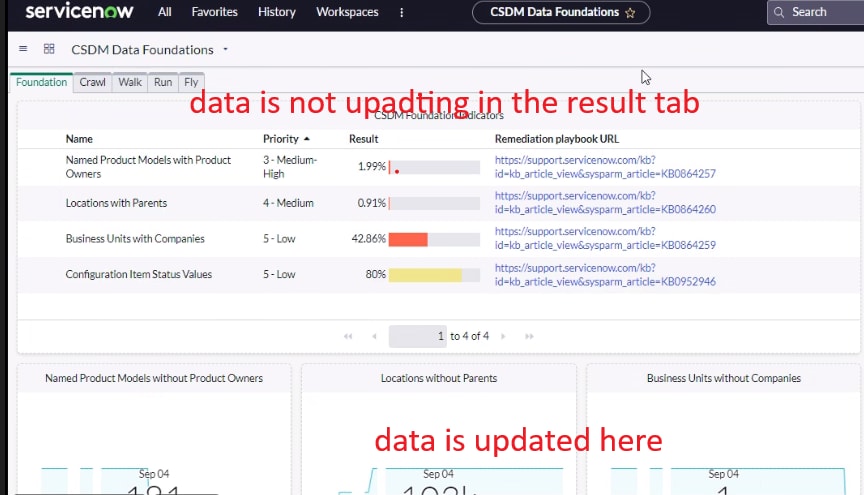Click the ServiceNow logo
The height and width of the screenshot is (495, 864).
click(79, 11)
